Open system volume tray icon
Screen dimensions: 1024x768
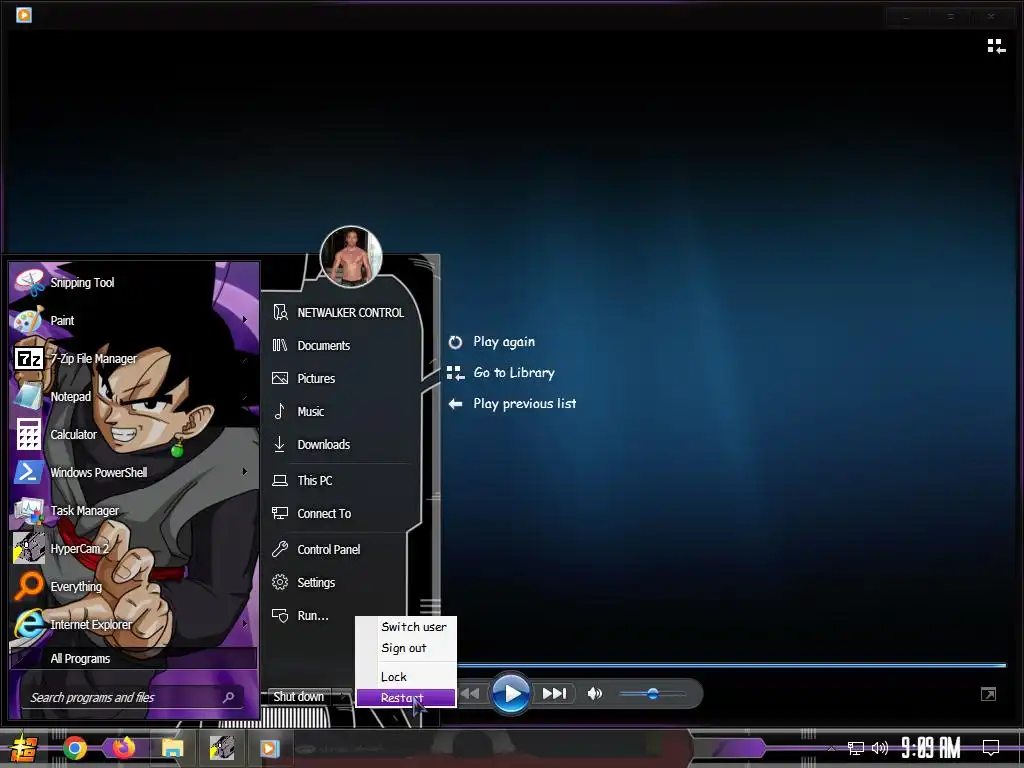tap(880, 748)
